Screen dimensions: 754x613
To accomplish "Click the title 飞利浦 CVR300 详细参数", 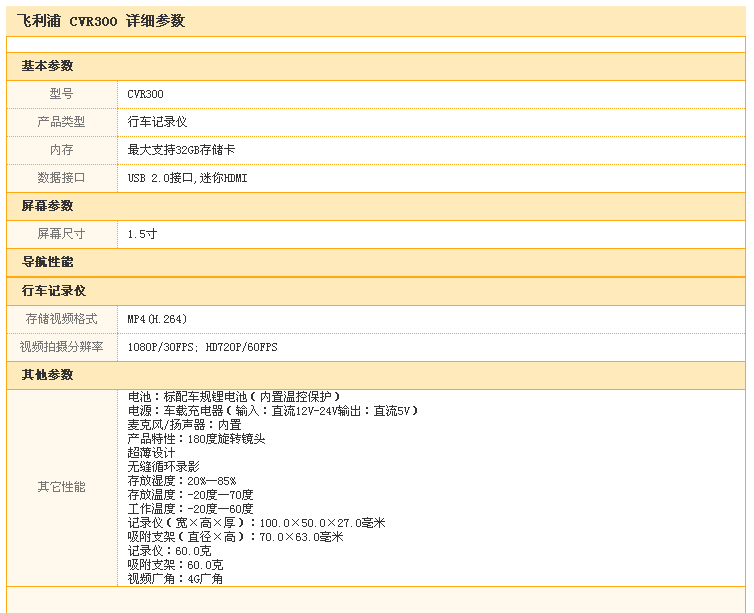I will (101, 21).
